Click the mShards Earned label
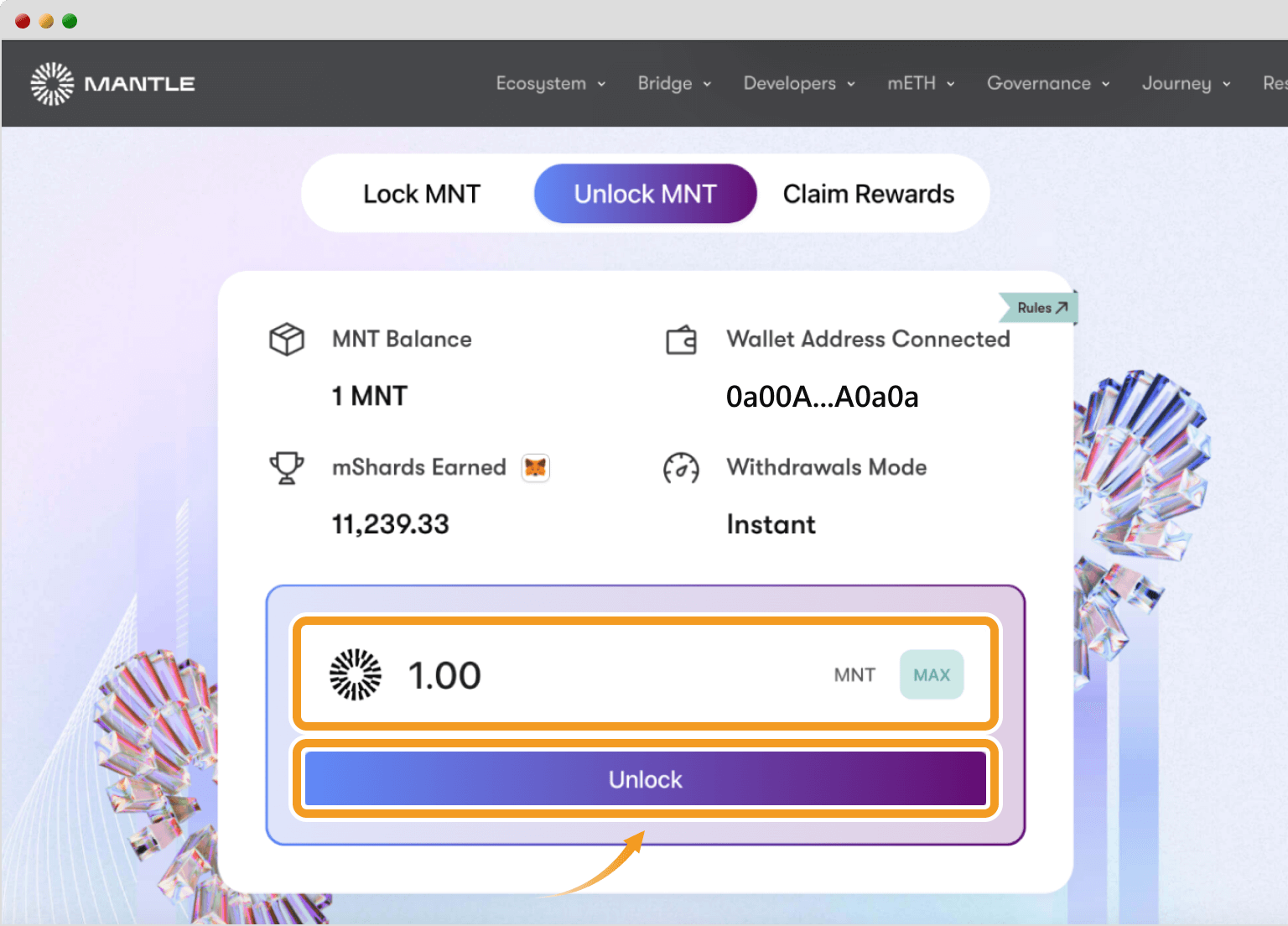1288x926 pixels. point(419,467)
